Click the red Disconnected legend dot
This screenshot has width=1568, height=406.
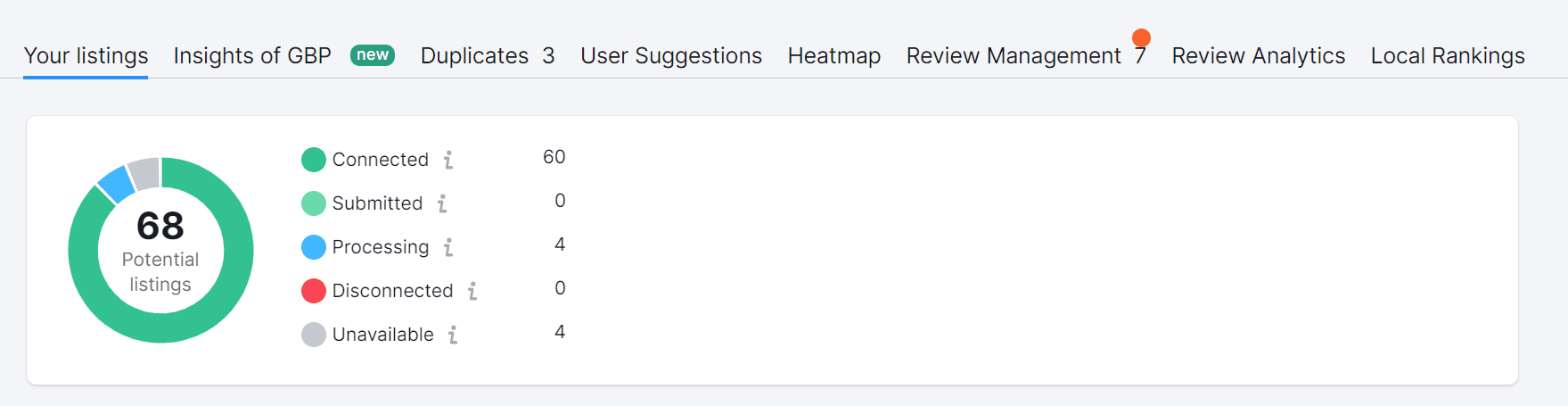pyautogui.click(x=314, y=291)
